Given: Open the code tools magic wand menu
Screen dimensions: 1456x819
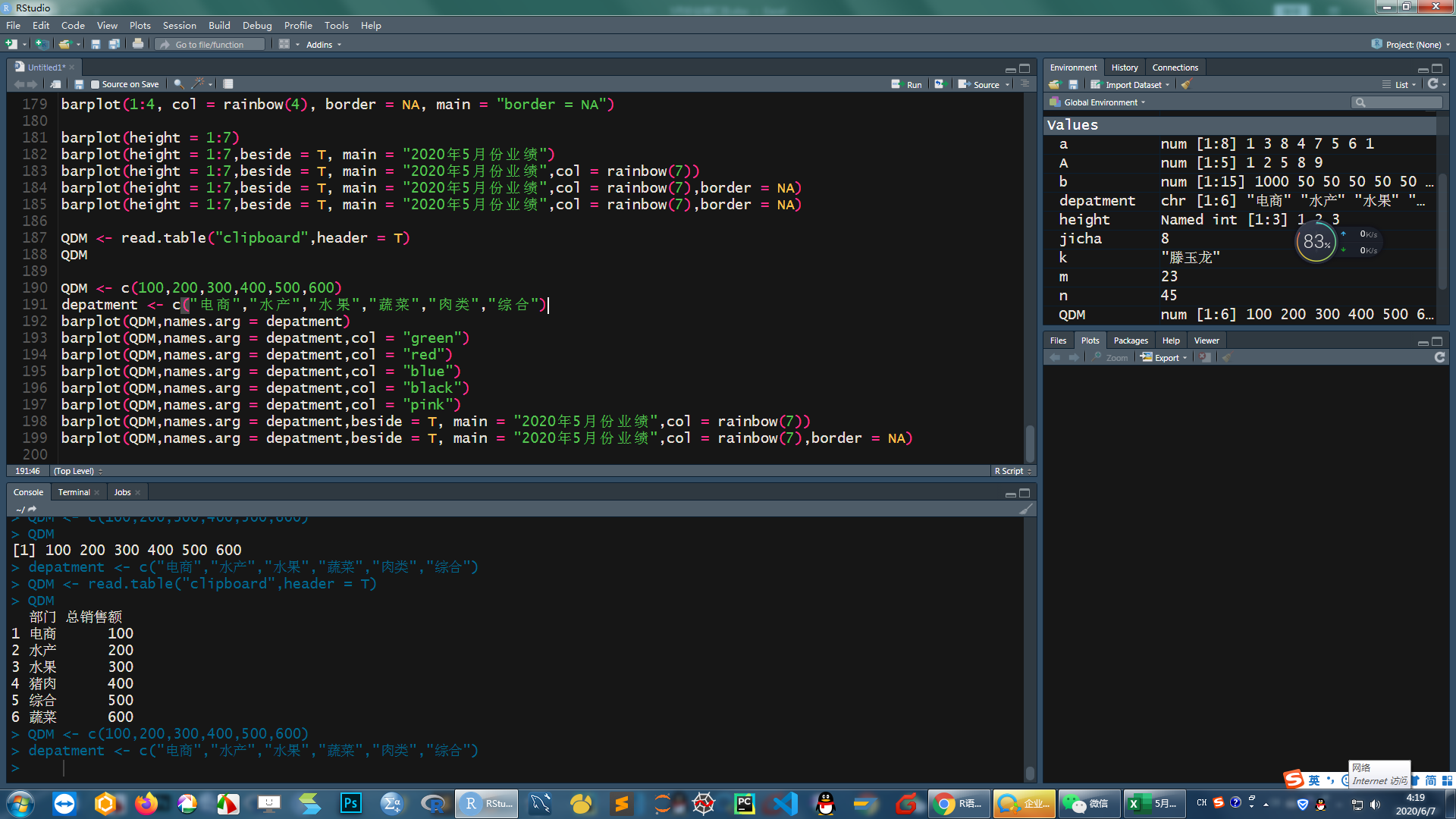Looking at the screenshot, I should coord(199,84).
